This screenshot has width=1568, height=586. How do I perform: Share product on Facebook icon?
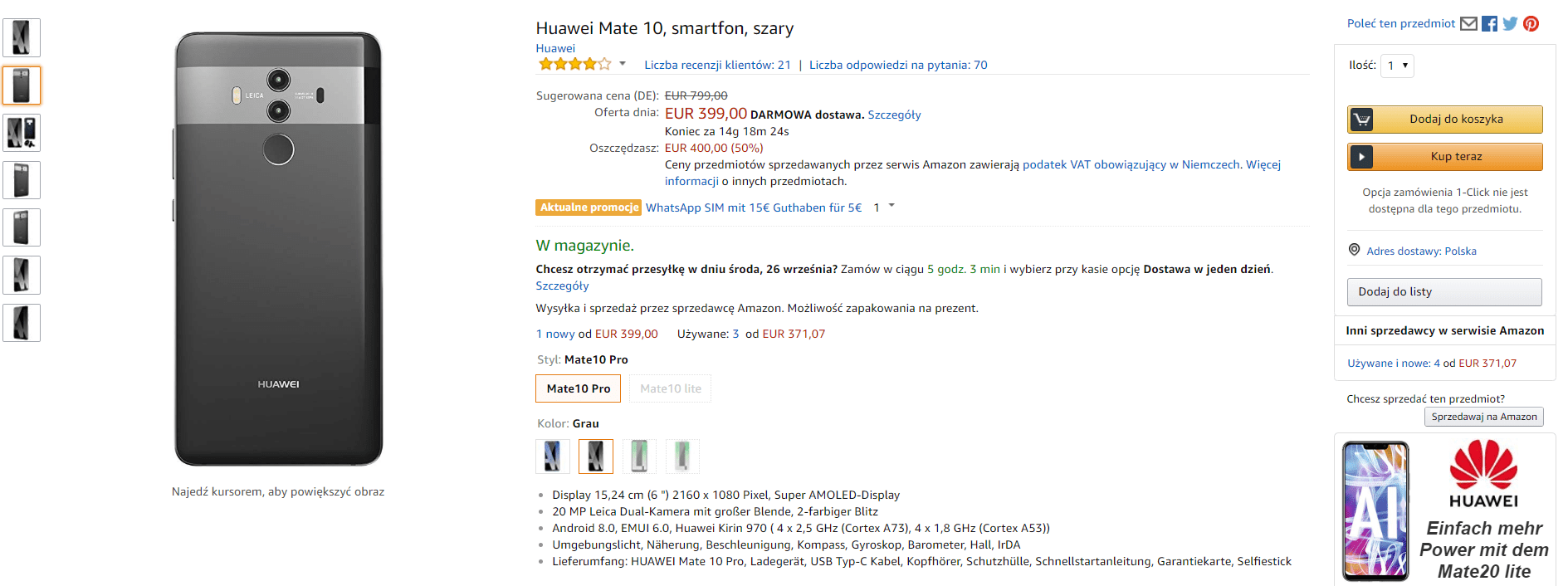pyautogui.click(x=1490, y=23)
